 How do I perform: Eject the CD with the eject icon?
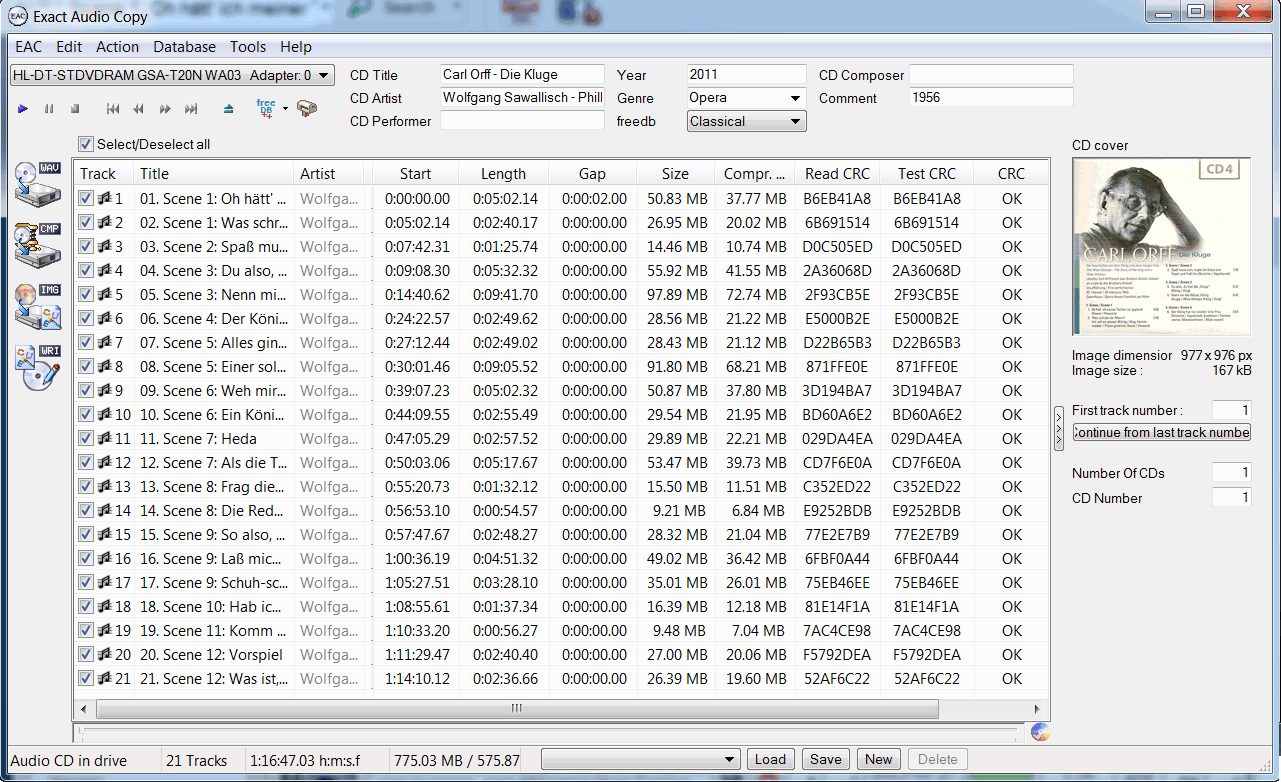229,108
